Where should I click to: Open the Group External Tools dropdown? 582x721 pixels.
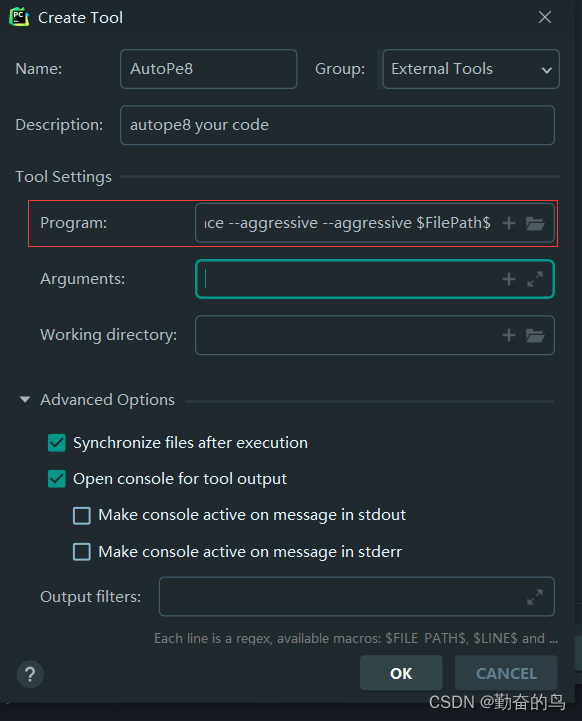(471, 69)
